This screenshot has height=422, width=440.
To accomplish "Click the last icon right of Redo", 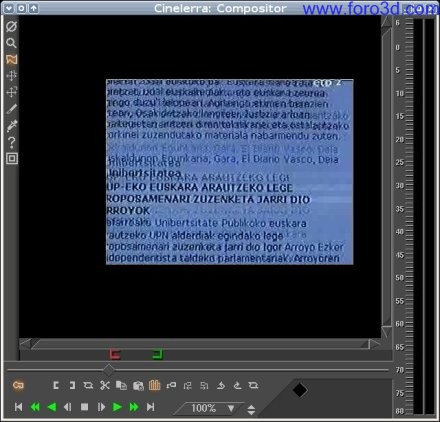I will [x=253, y=386].
